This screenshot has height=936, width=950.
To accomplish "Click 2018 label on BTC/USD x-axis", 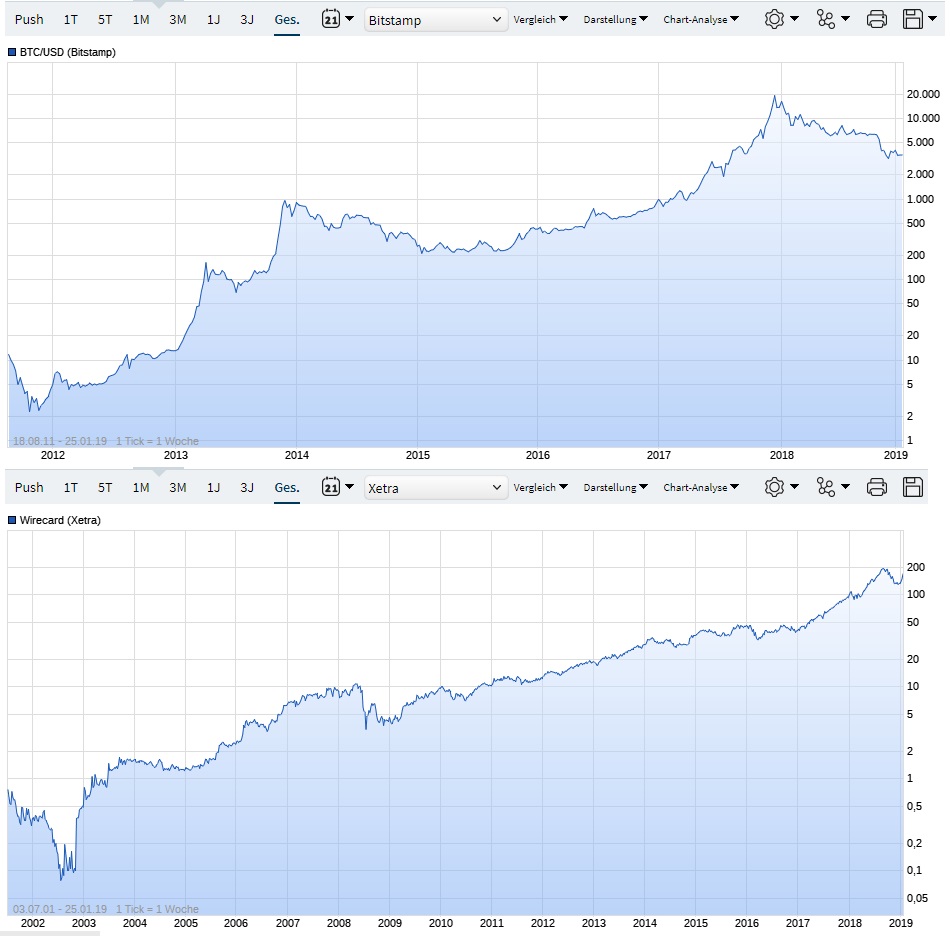I will (x=781, y=455).
